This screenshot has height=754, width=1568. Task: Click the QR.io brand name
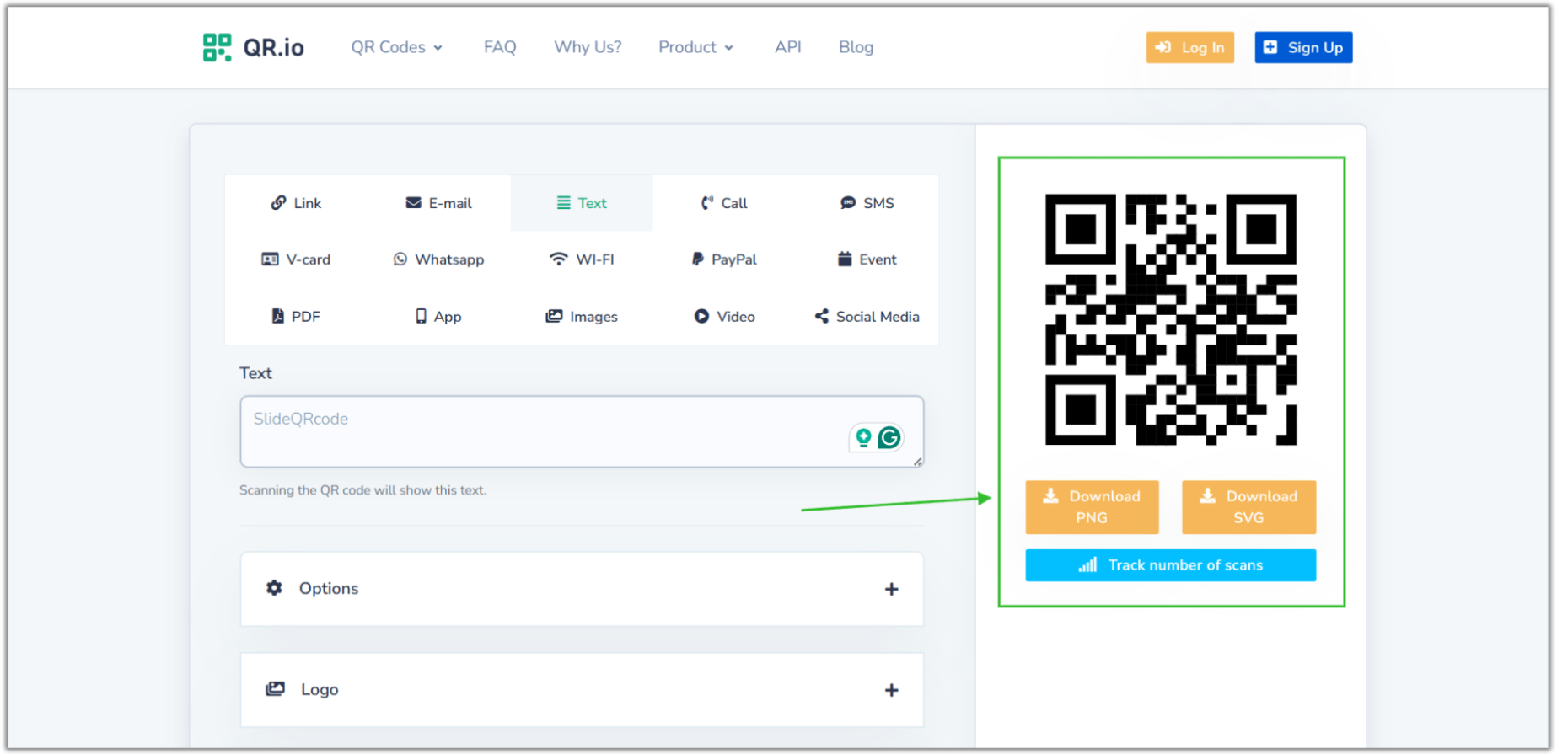pyautogui.click(x=273, y=47)
